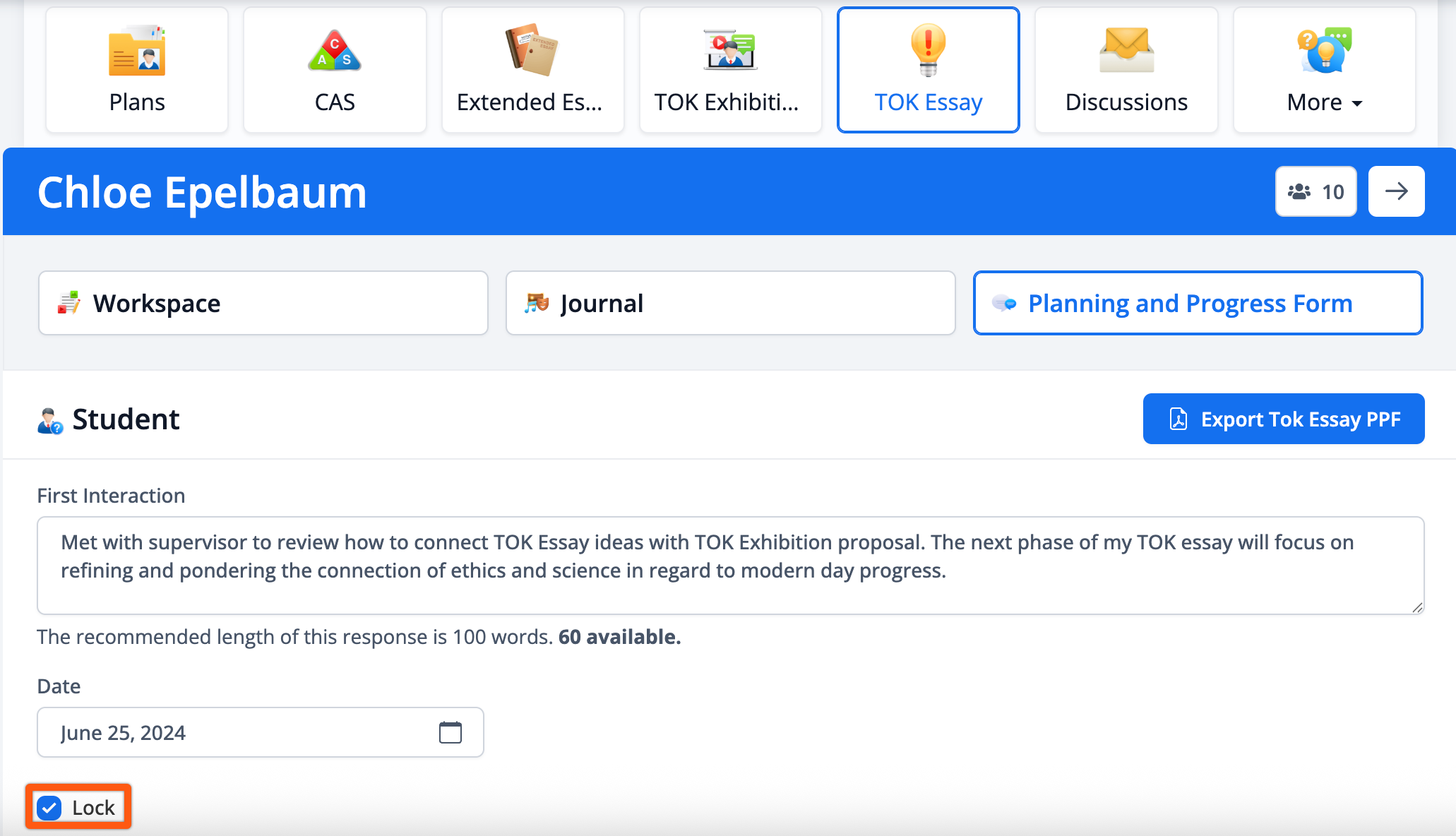The image size is (1456, 836).
Task: Click the text area resize handle
Action: pyautogui.click(x=1417, y=607)
